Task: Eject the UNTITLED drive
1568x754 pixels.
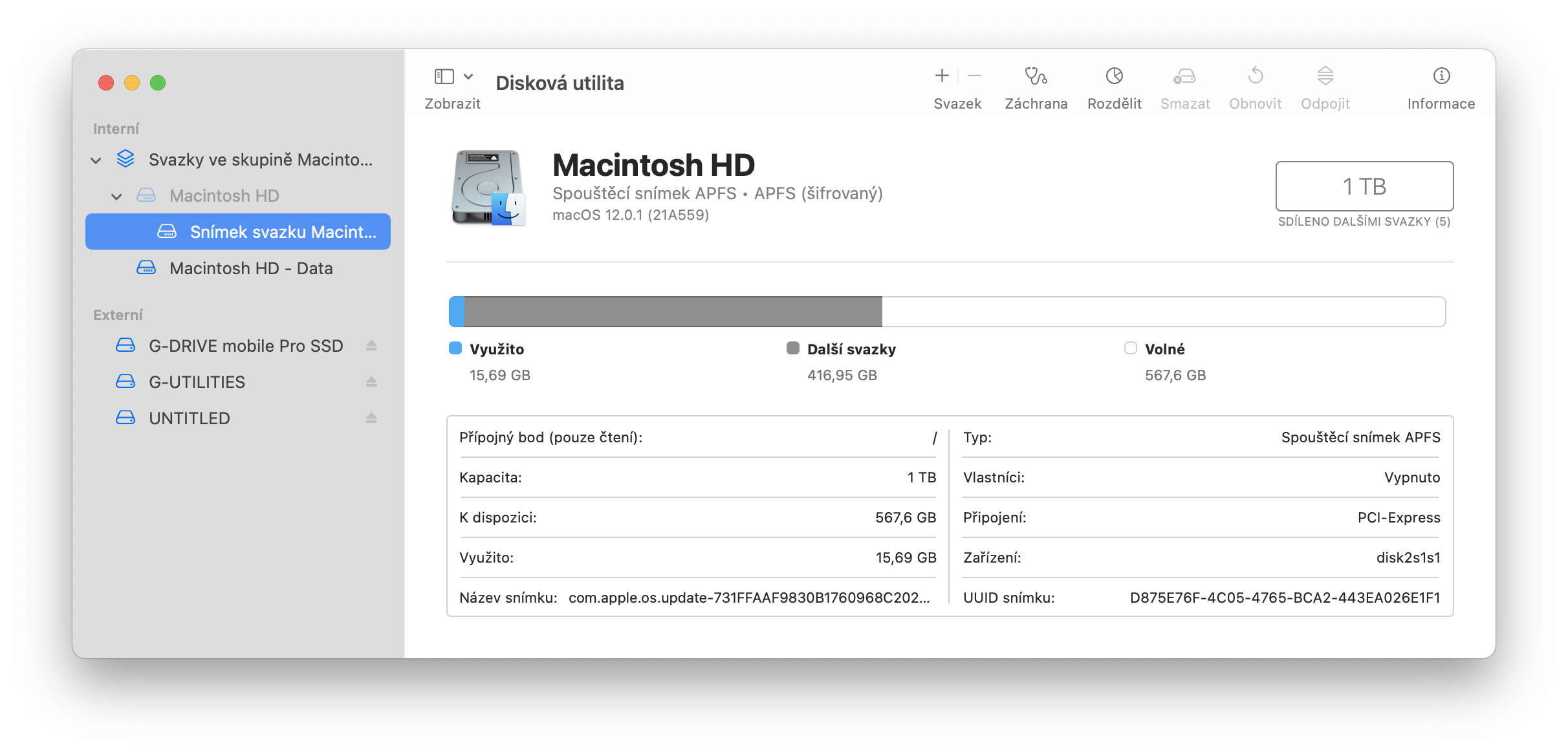Action: [371, 418]
